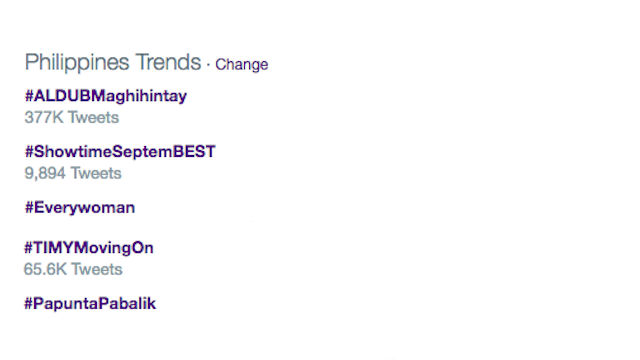Open the #PapuntaPabalik hashtag
The image size is (640, 360).
point(90,303)
